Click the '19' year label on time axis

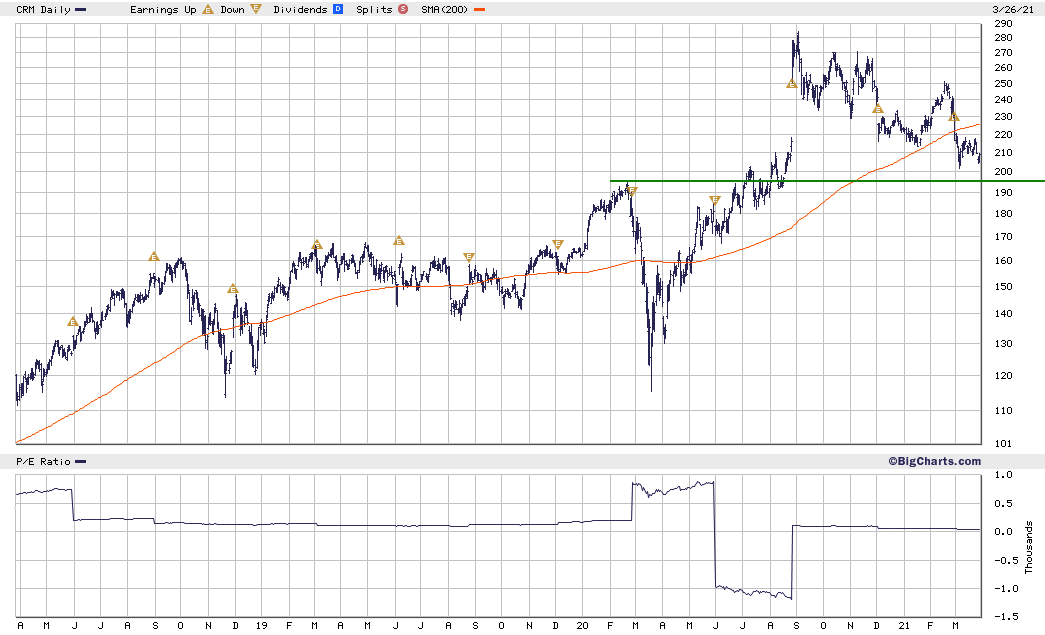(x=261, y=626)
